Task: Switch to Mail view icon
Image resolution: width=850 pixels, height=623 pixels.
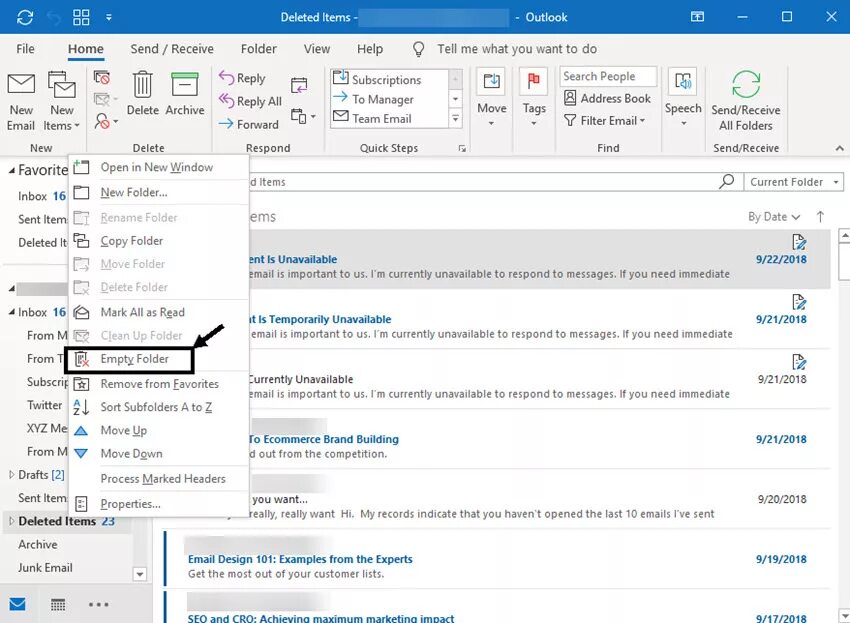Action: pyautogui.click(x=17, y=603)
